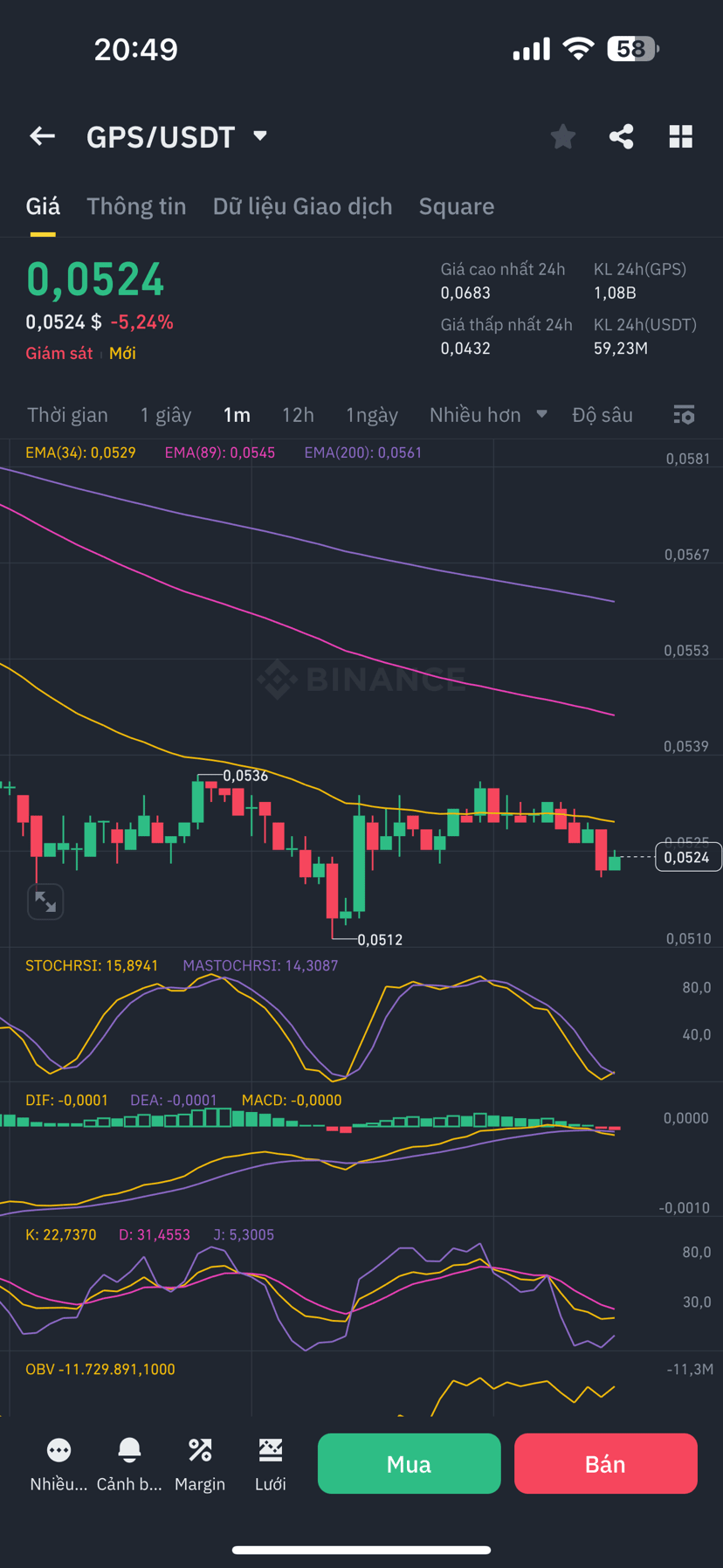This screenshot has height=1568, width=723.
Task: Tap the KL 24h(USDT) value 59,23M
Action: 621,349
